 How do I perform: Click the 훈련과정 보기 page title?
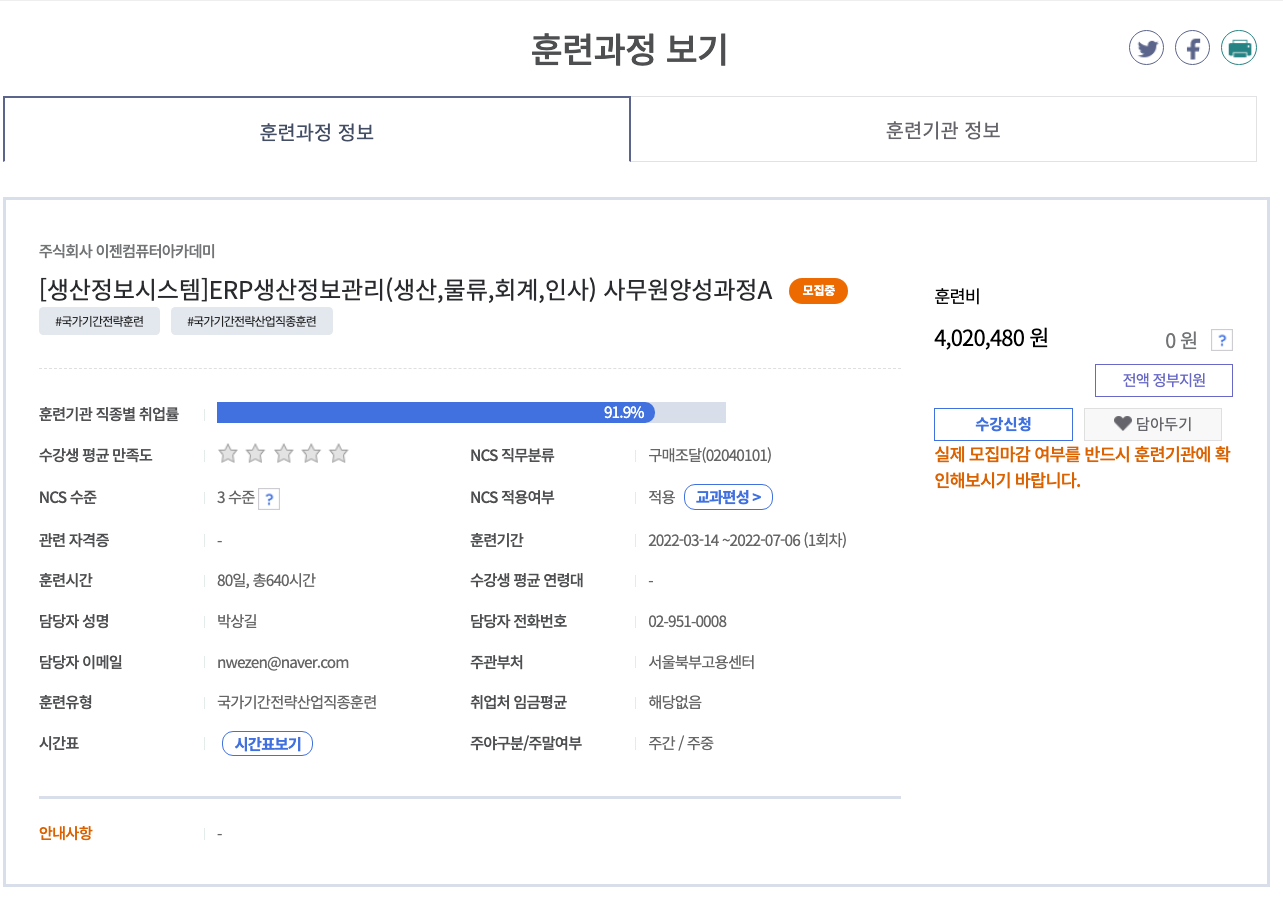point(630,50)
